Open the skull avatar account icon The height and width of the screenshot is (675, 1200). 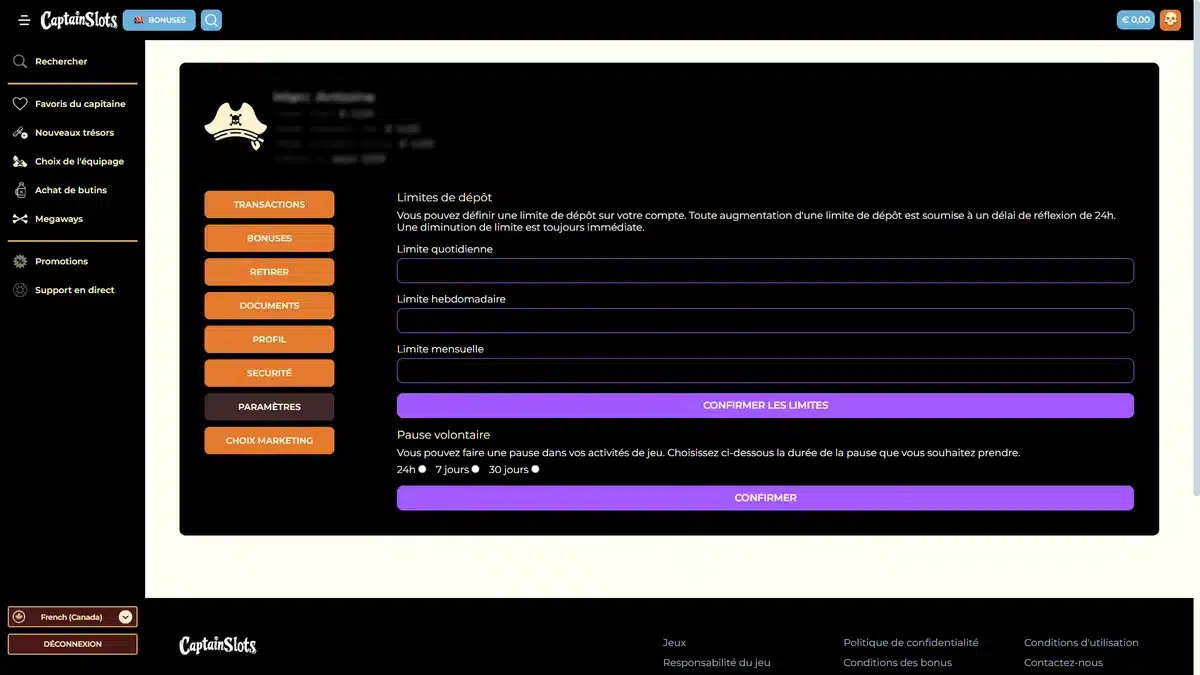(1170, 20)
